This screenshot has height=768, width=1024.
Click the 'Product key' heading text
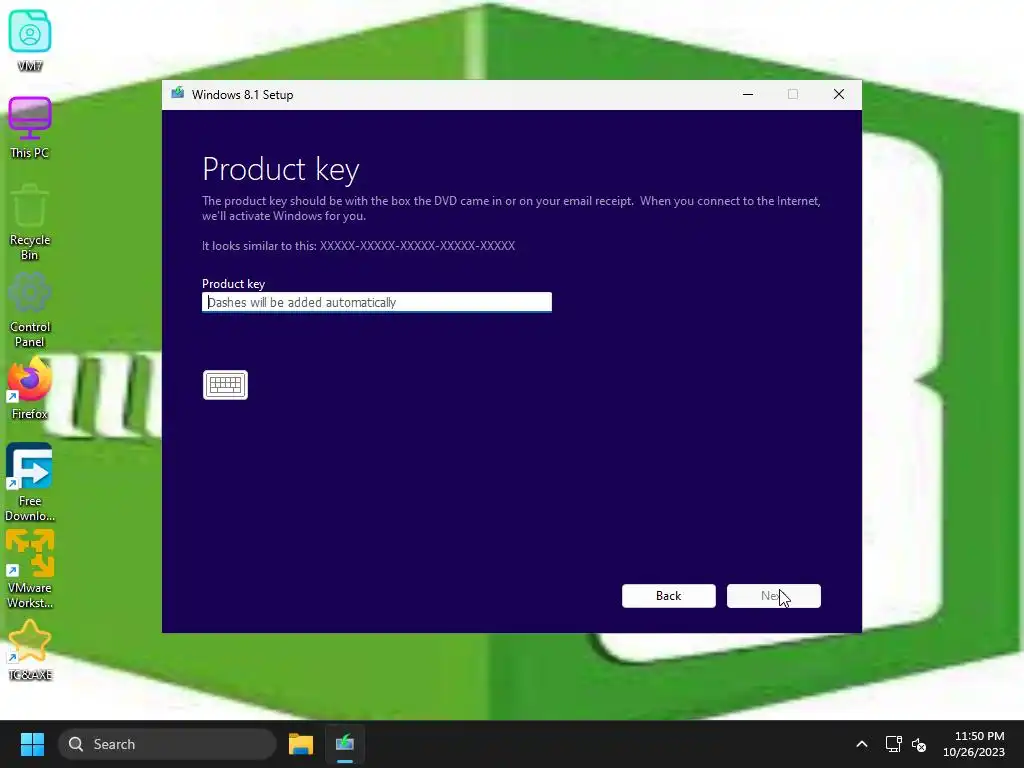pos(281,169)
